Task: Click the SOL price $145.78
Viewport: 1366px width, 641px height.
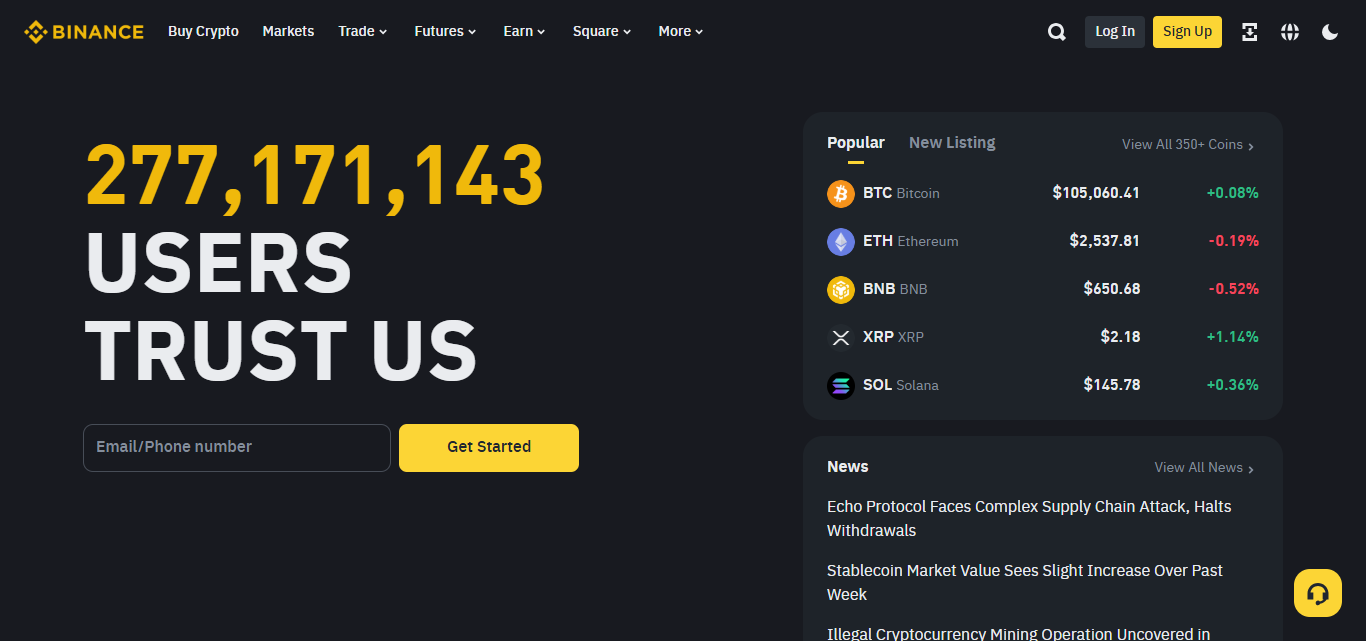Action: (1112, 385)
